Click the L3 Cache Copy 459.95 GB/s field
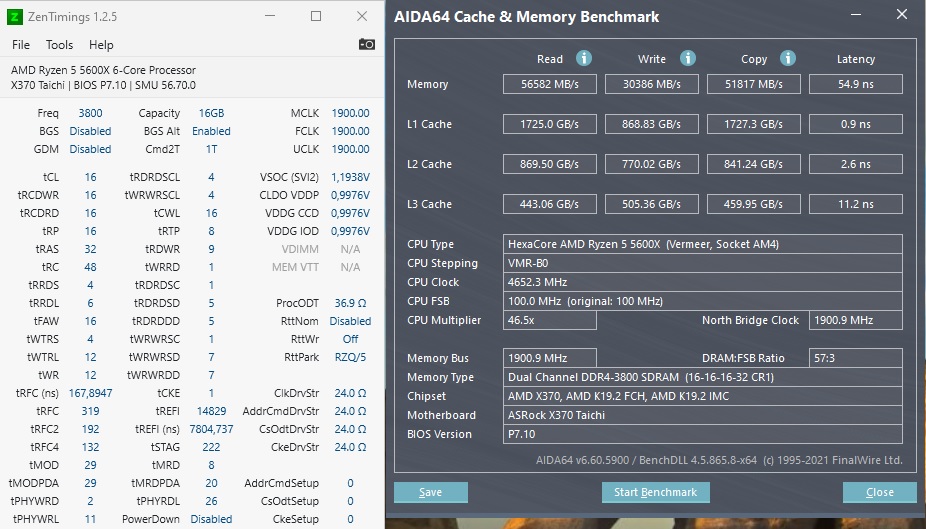Image resolution: width=926 pixels, height=529 pixels. (x=754, y=204)
